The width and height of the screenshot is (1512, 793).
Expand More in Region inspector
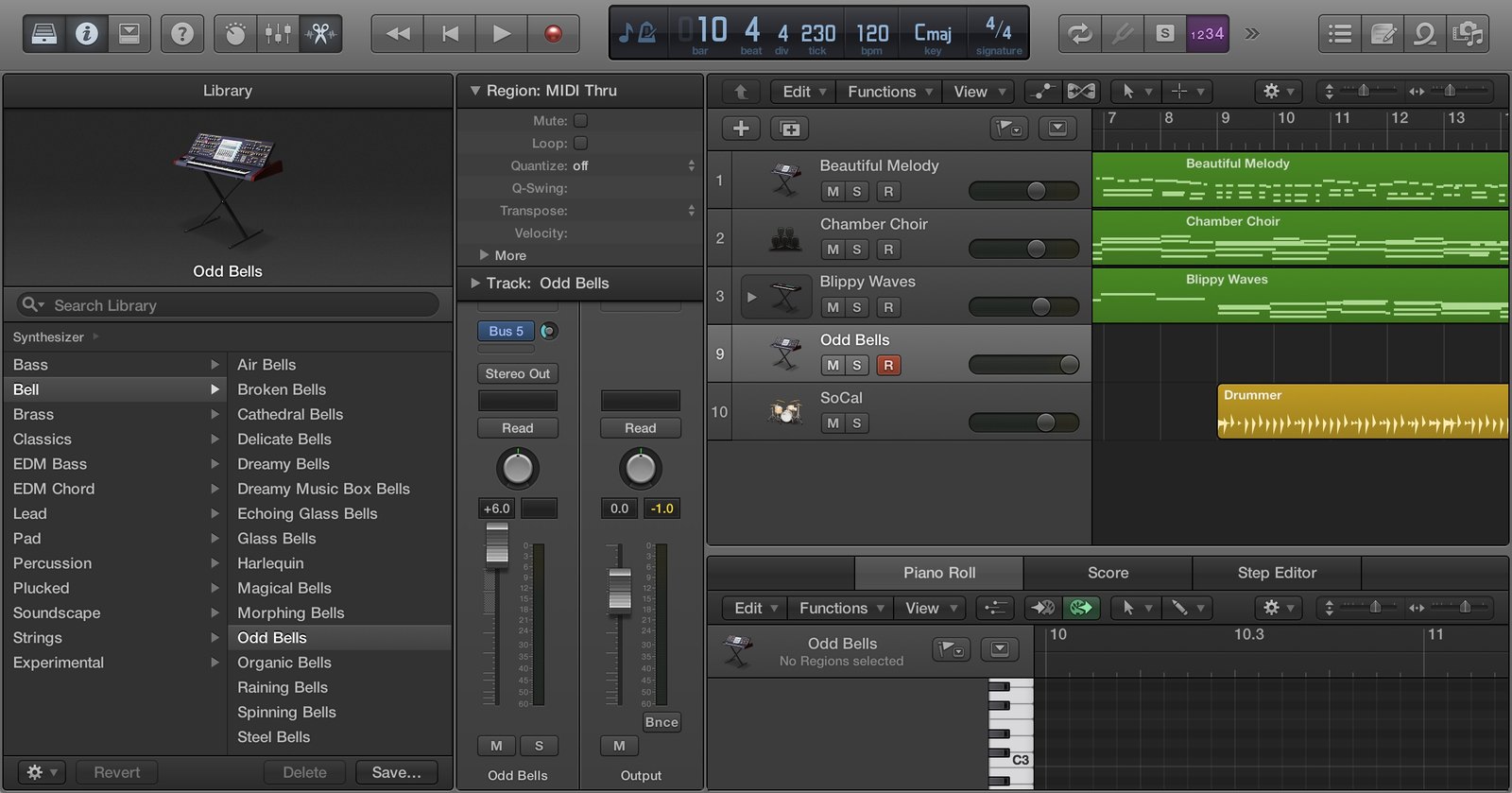tap(484, 255)
